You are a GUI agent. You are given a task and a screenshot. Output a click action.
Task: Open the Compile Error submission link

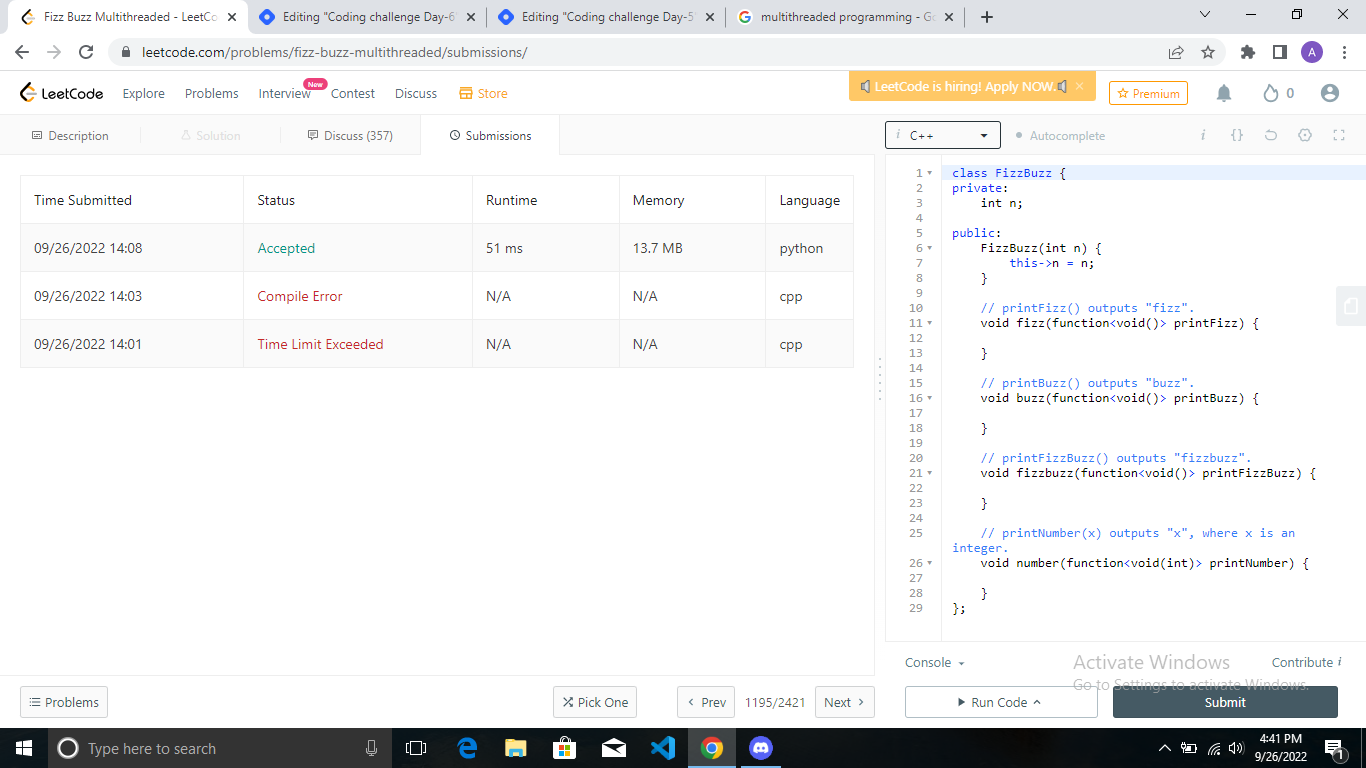tap(300, 296)
